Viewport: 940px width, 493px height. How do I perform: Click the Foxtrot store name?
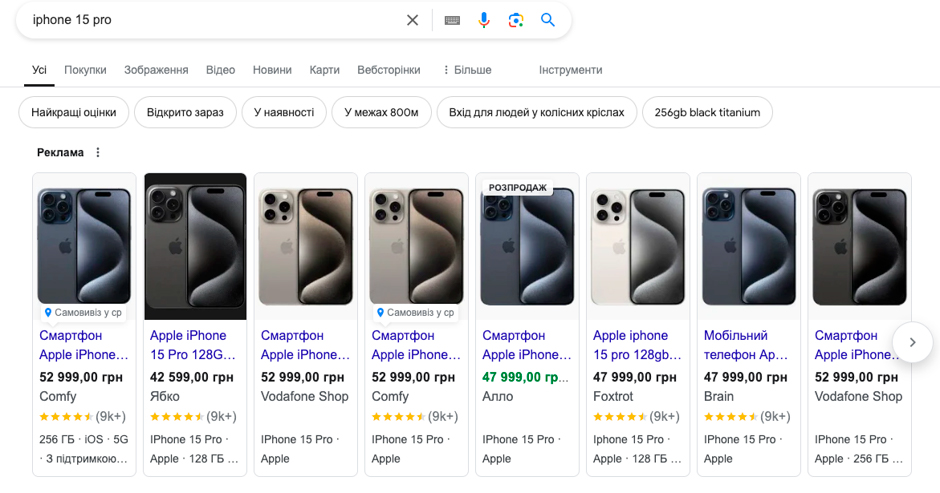pos(613,396)
